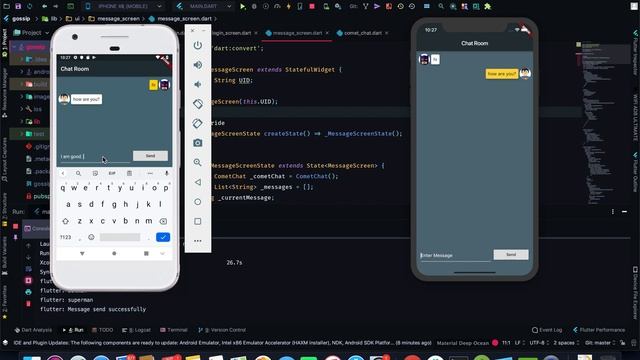Open Run panel options (vertical dots)
This screenshot has width=640, height=360.
(613, 211)
